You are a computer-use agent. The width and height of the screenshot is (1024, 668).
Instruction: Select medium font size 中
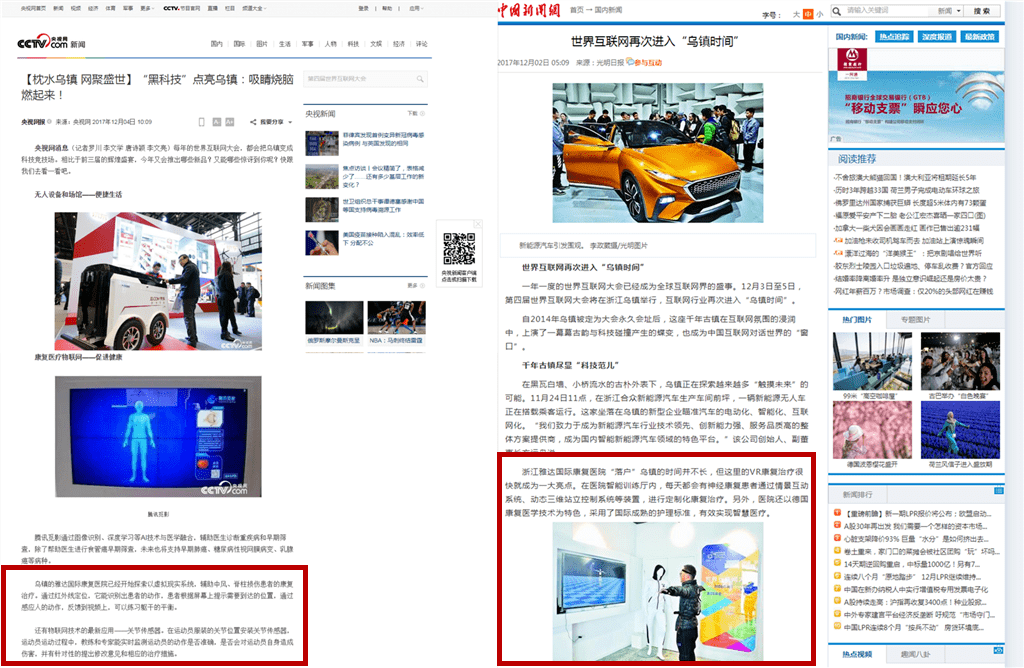pyautogui.click(x=809, y=14)
